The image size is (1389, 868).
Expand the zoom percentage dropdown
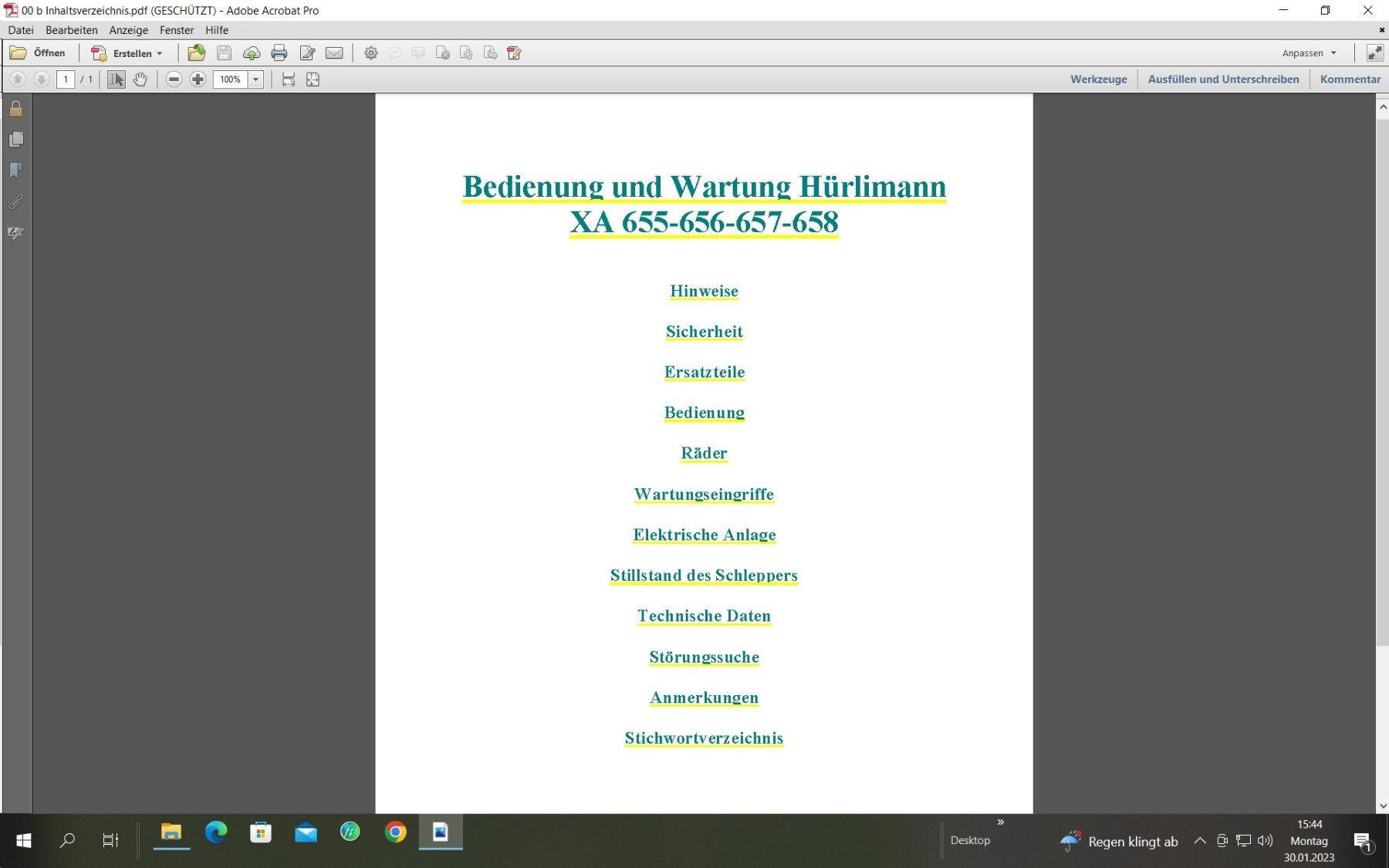click(x=256, y=79)
